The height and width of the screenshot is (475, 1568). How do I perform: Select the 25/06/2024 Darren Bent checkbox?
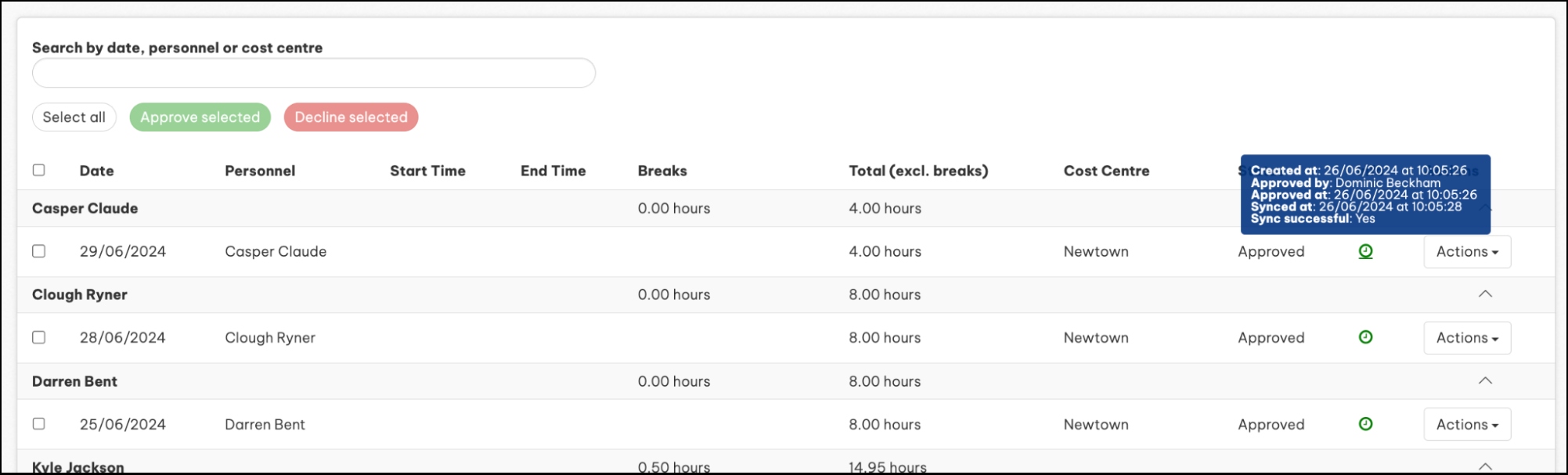[x=39, y=423]
